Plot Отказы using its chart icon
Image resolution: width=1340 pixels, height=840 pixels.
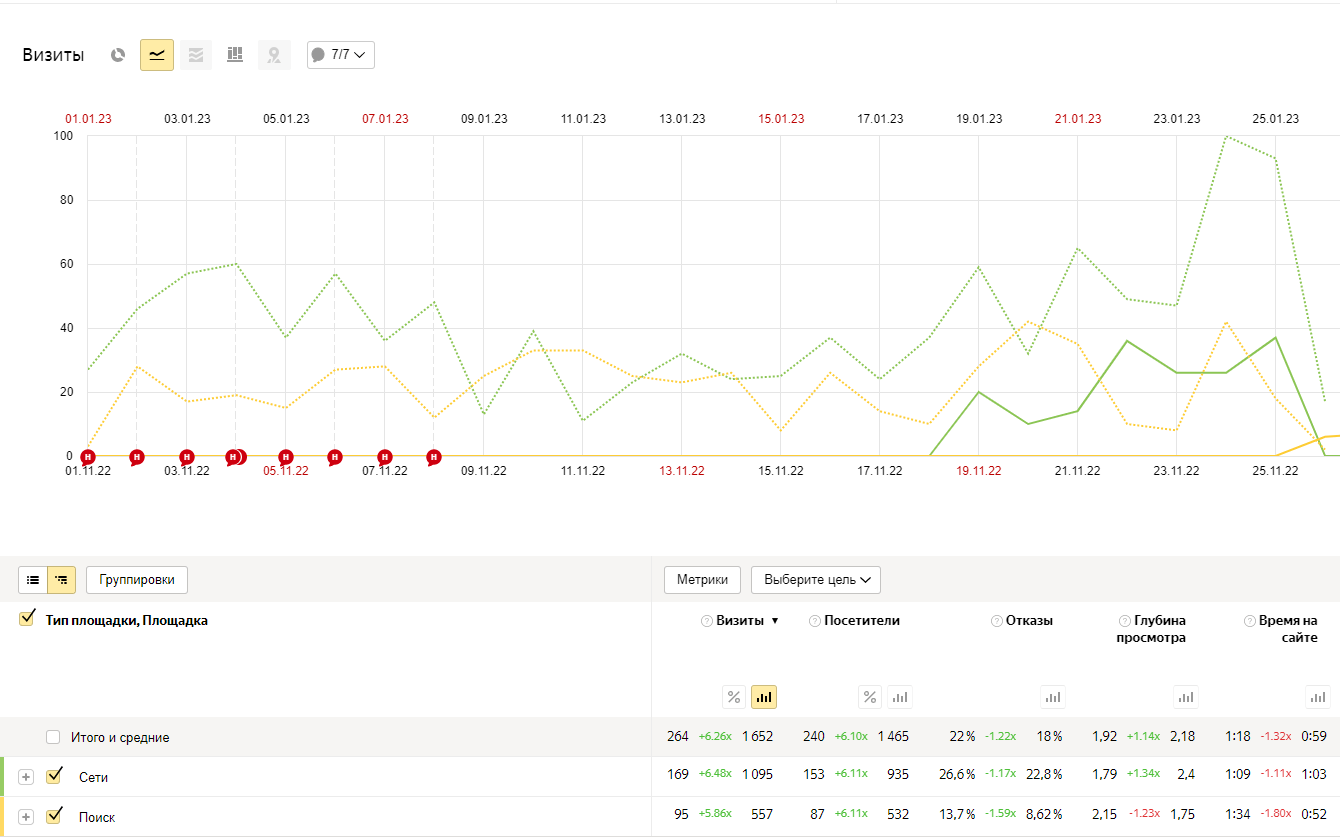[x=1053, y=697]
